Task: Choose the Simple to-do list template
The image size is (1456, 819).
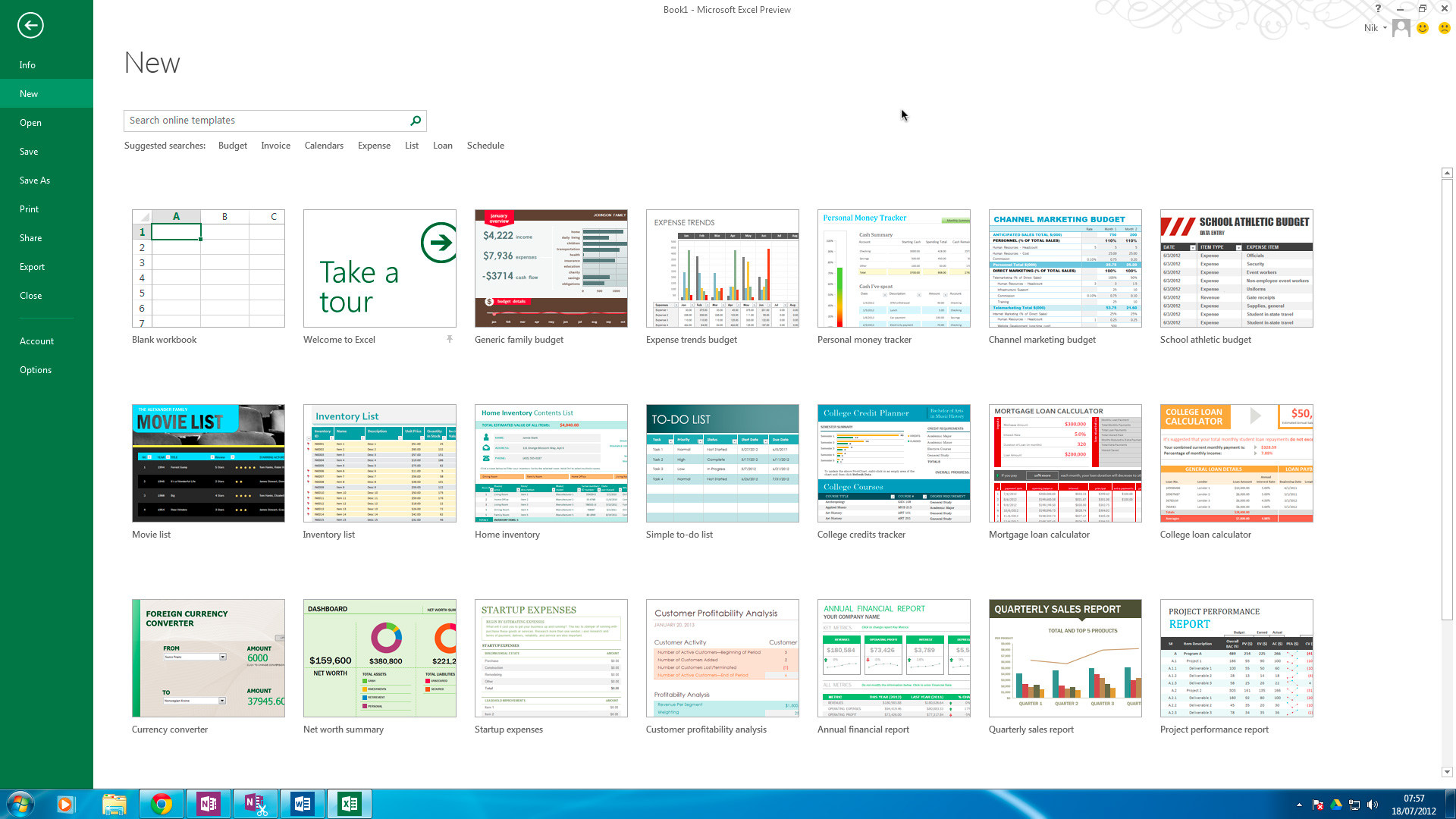Action: pyautogui.click(x=723, y=463)
